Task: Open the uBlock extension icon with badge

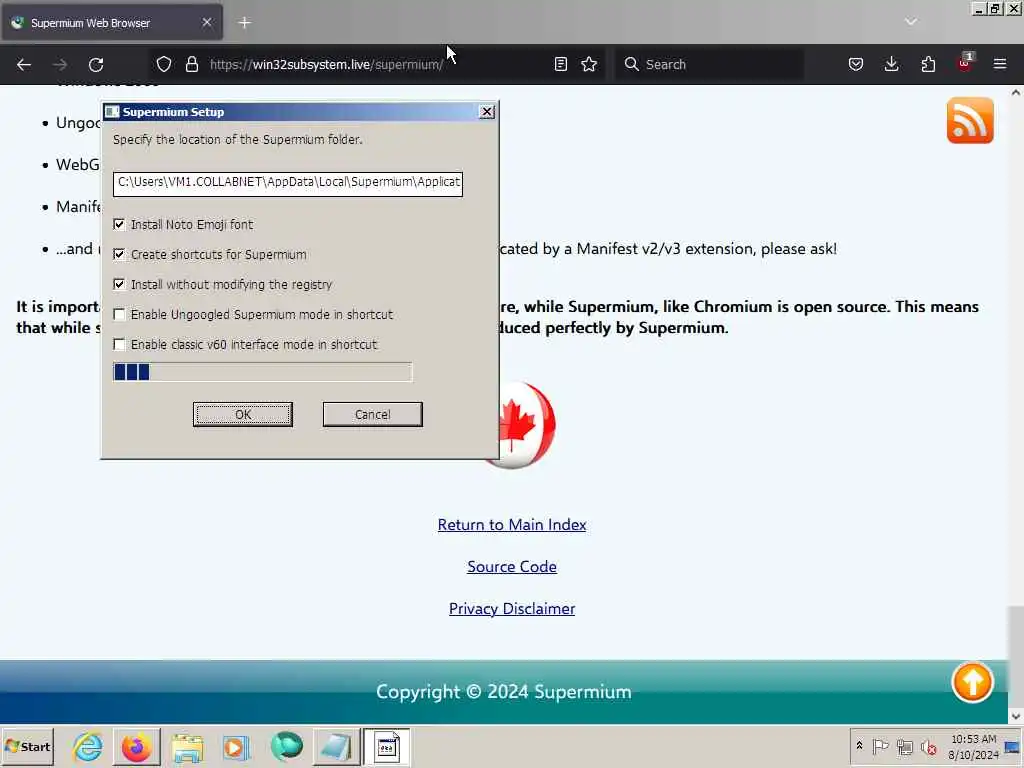Action: (x=965, y=63)
